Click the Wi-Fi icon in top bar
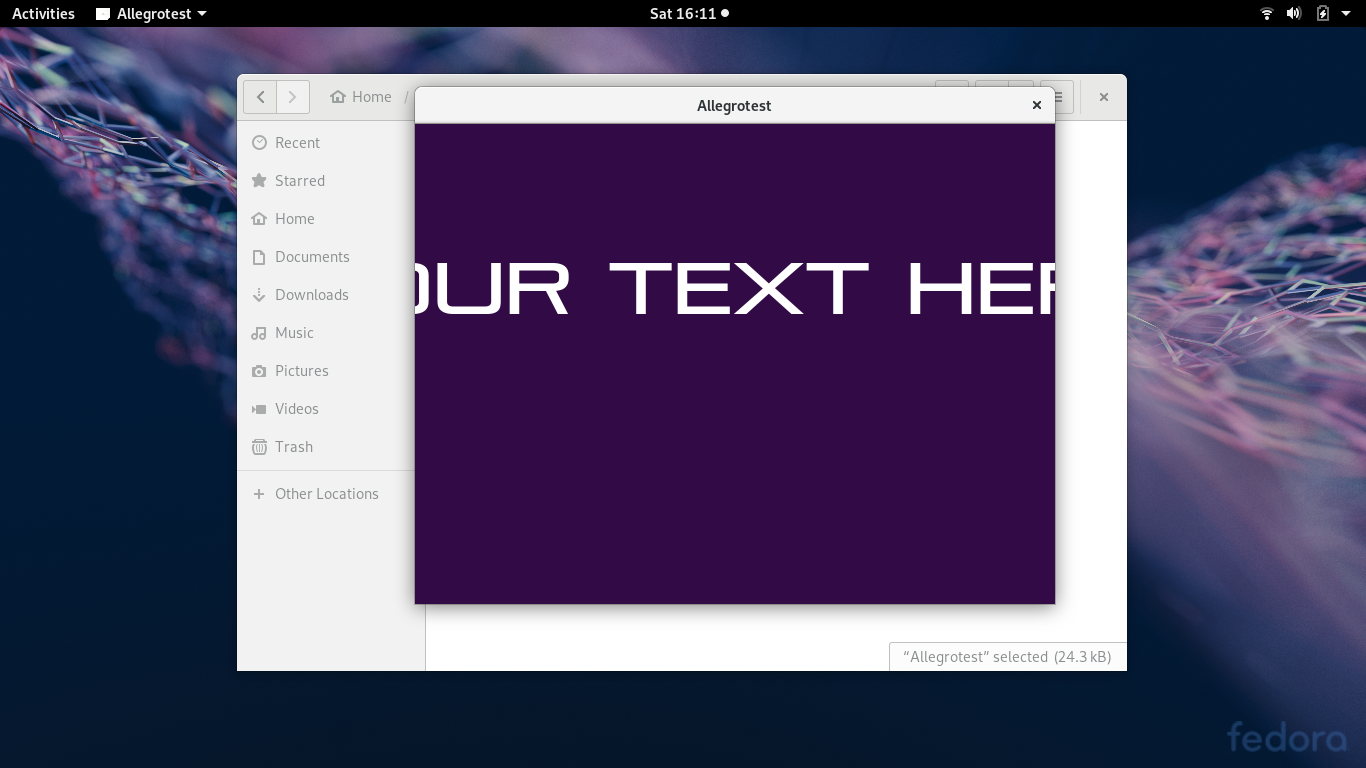 1267,14
